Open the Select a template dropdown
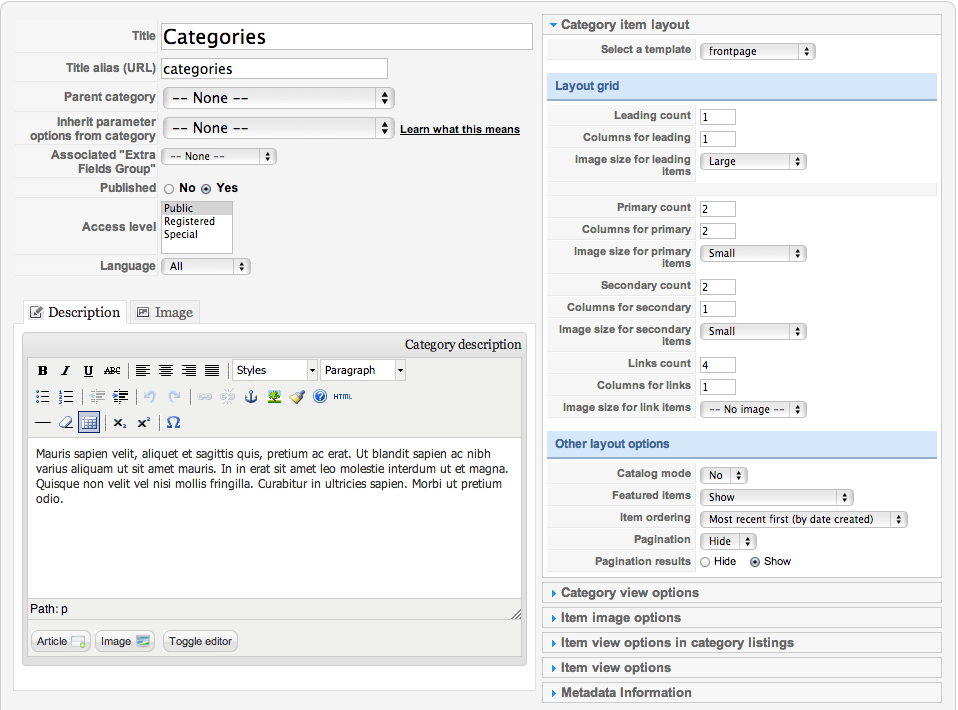Viewport: 958px width, 710px height. pyautogui.click(x=758, y=51)
